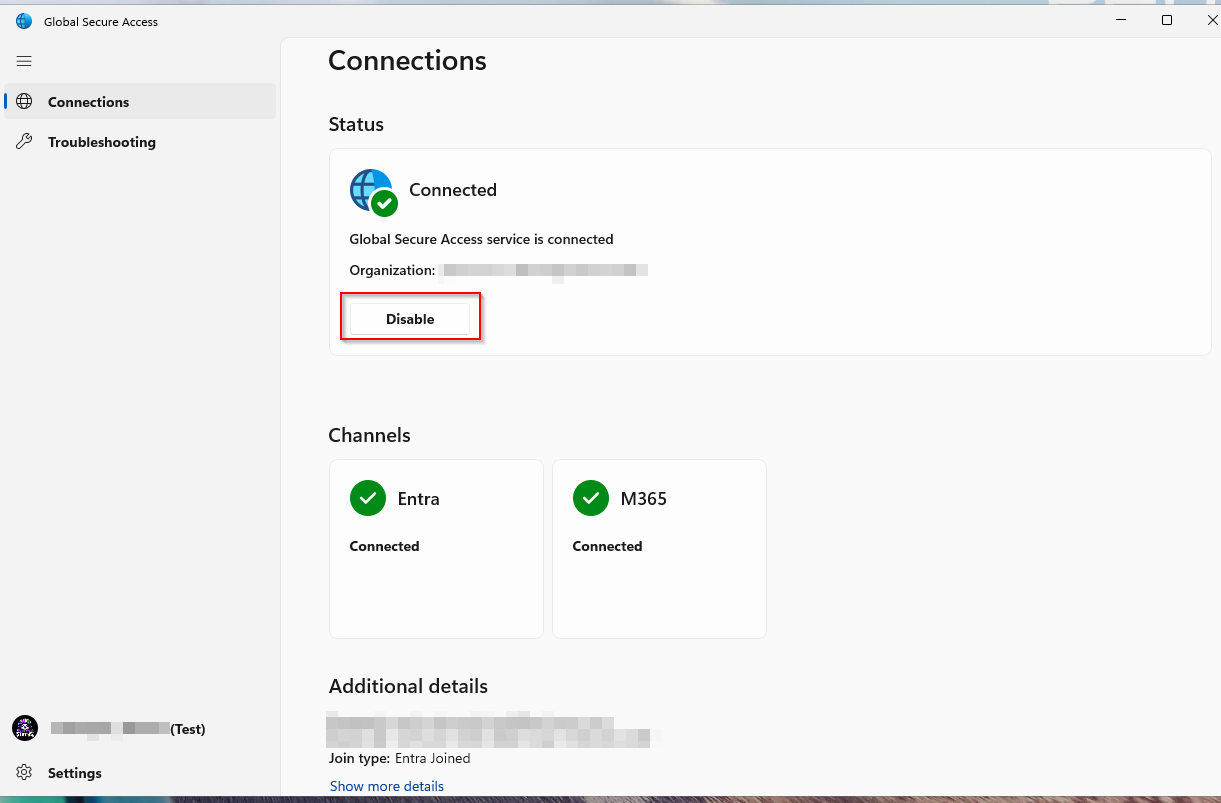Click the Status section heading
This screenshot has width=1221, height=803.
pyautogui.click(x=356, y=124)
